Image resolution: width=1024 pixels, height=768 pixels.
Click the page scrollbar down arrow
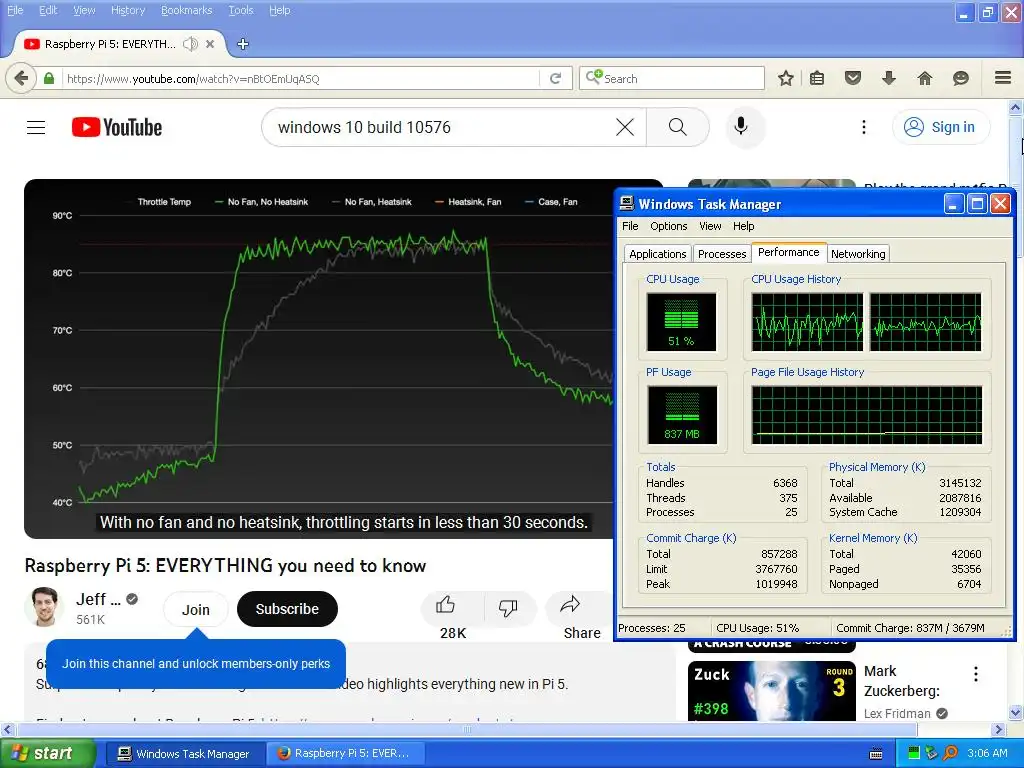1016,712
